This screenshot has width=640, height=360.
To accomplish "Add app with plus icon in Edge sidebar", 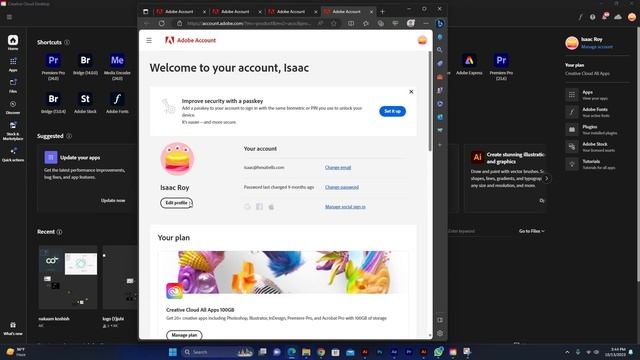I will [440, 145].
